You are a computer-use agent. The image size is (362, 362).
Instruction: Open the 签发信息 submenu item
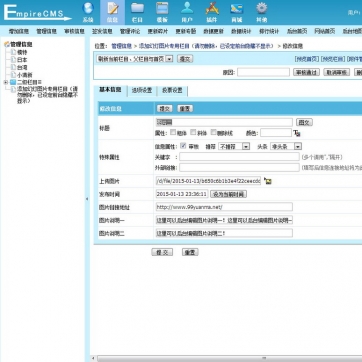(x=102, y=31)
